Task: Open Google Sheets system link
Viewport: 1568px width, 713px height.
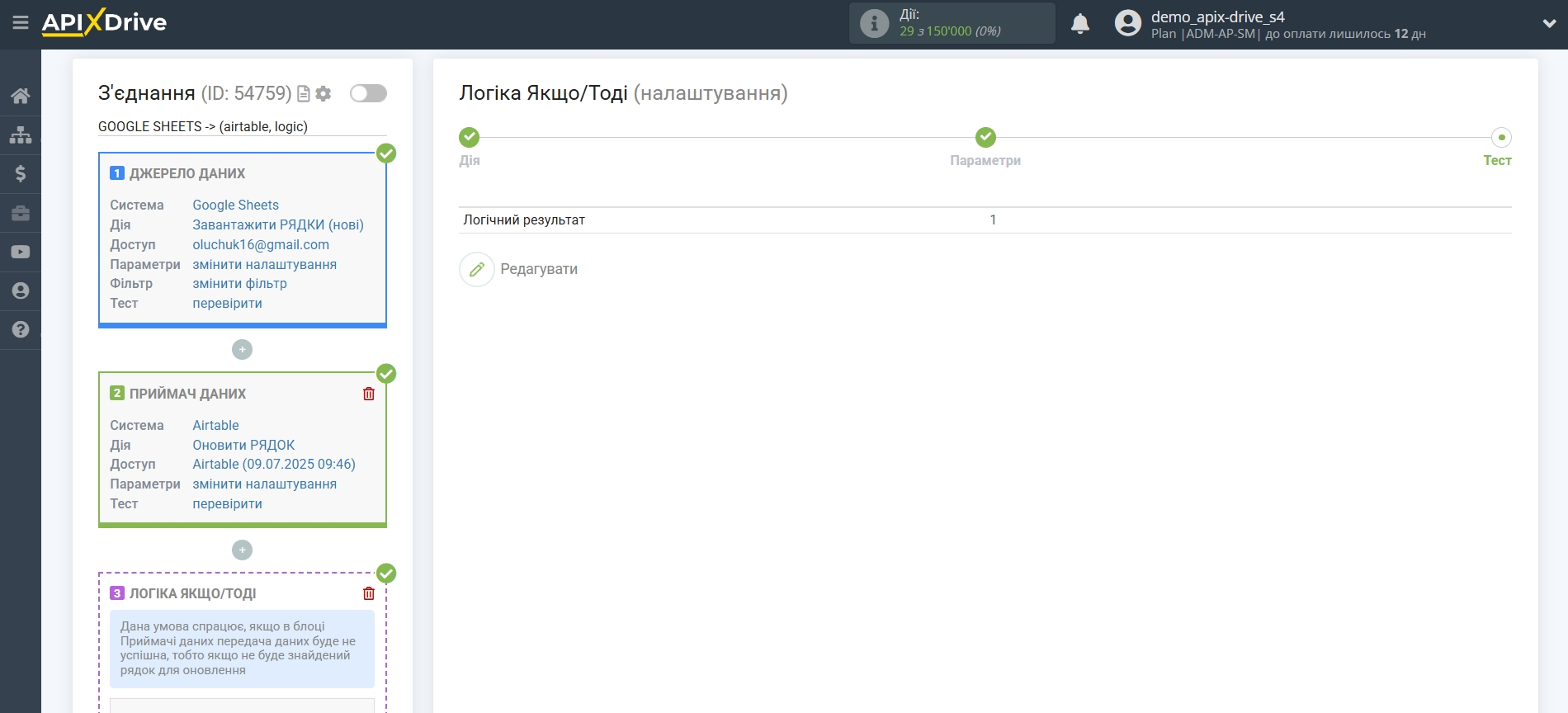Action: [x=235, y=205]
